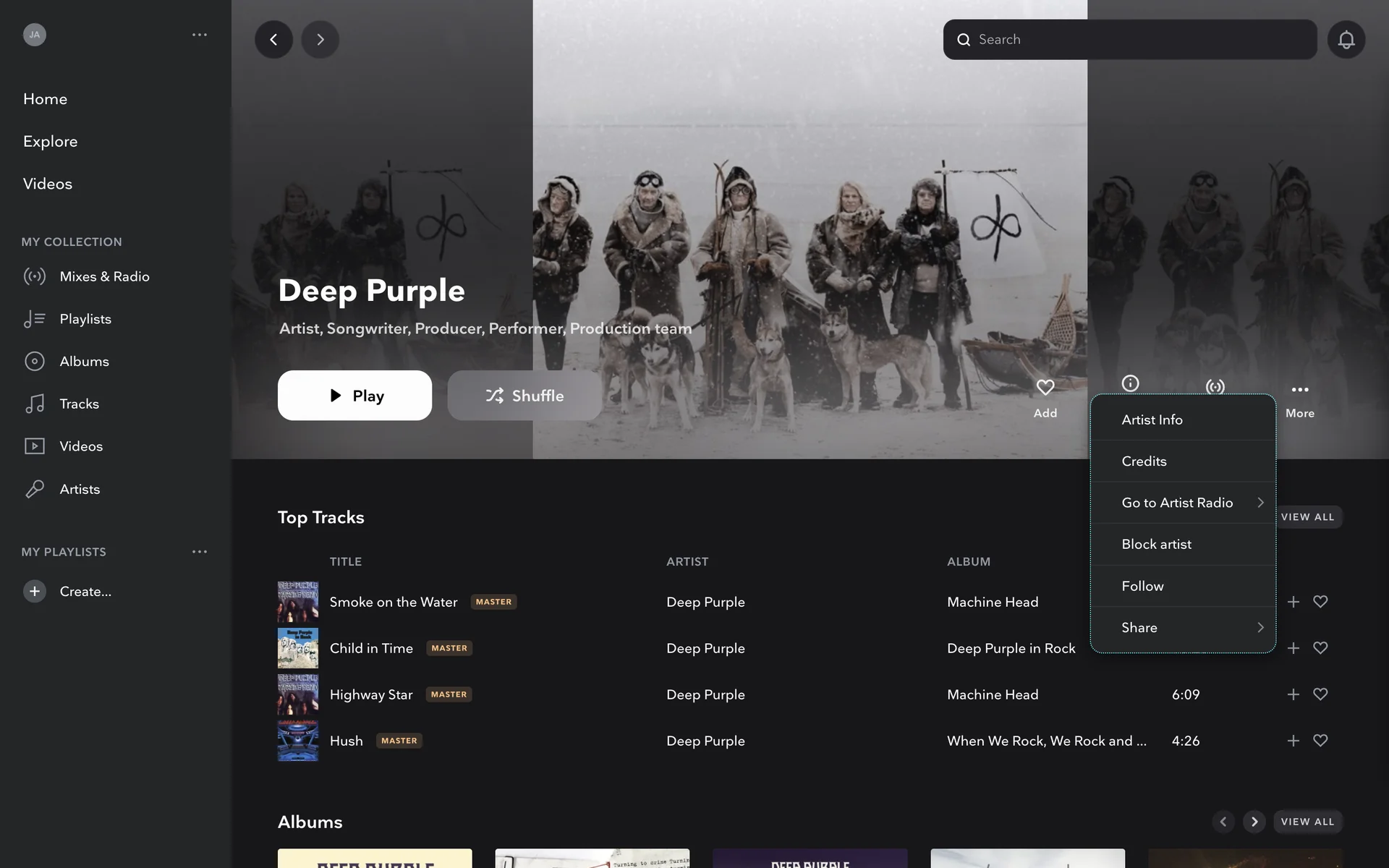Click the notifications bell icon
The height and width of the screenshot is (868, 1389).
(x=1346, y=40)
